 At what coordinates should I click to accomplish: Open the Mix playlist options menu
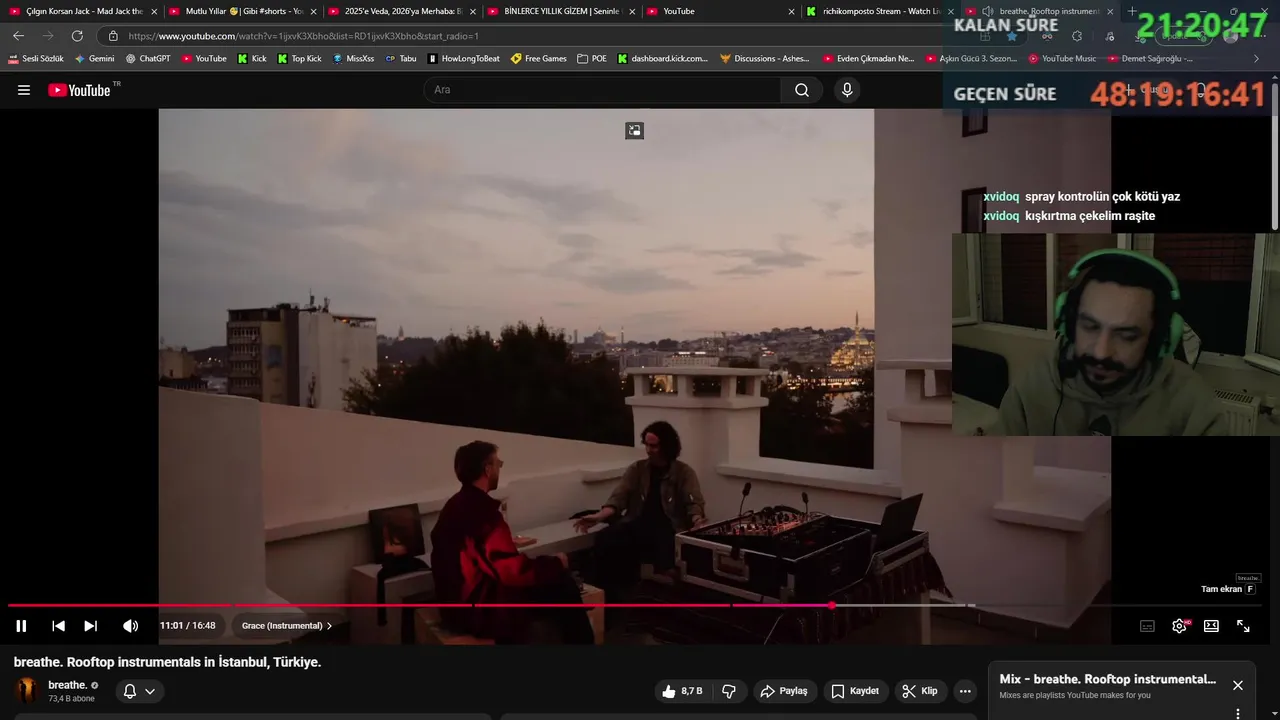[x=1238, y=714]
